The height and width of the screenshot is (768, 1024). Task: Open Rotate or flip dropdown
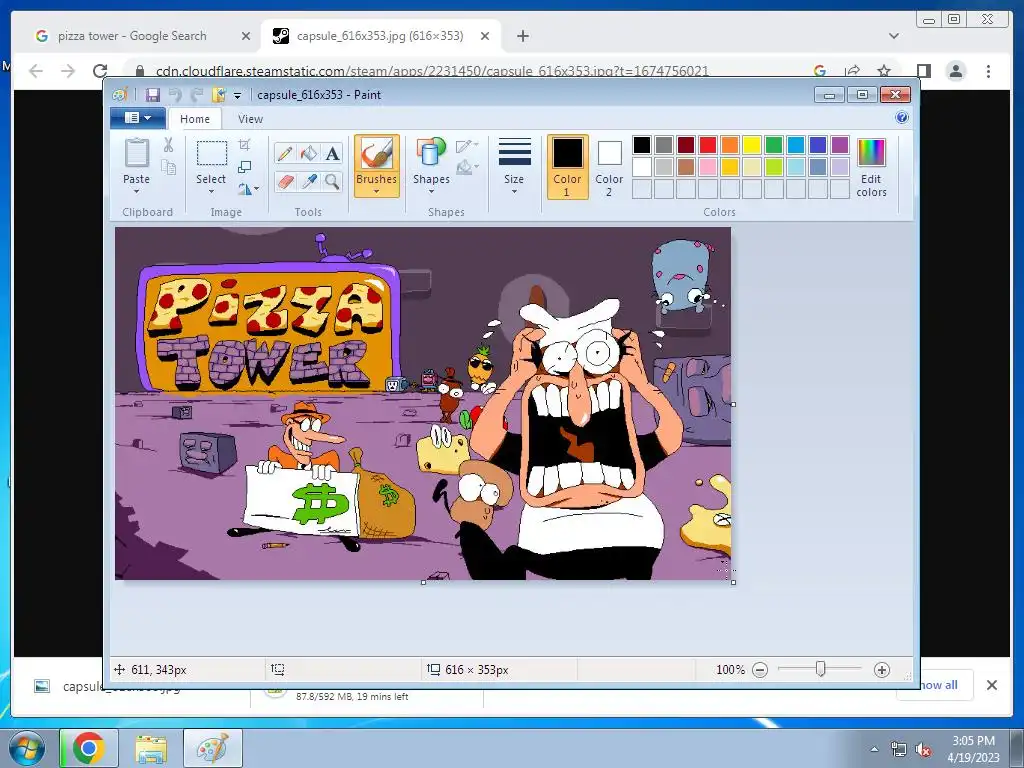pos(248,189)
